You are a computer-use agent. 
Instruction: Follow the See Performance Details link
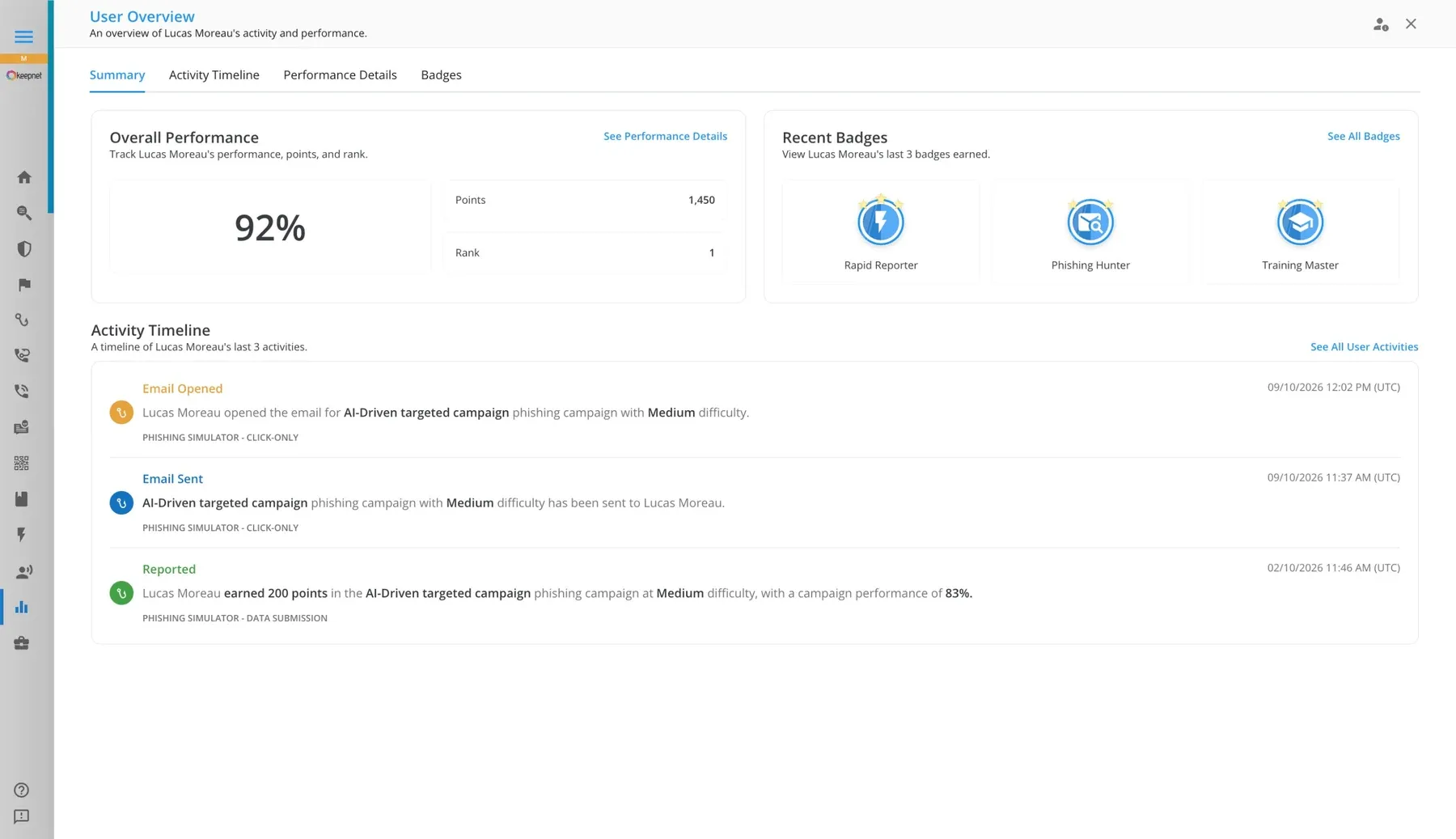pyautogui.click(x=665, y=136)
